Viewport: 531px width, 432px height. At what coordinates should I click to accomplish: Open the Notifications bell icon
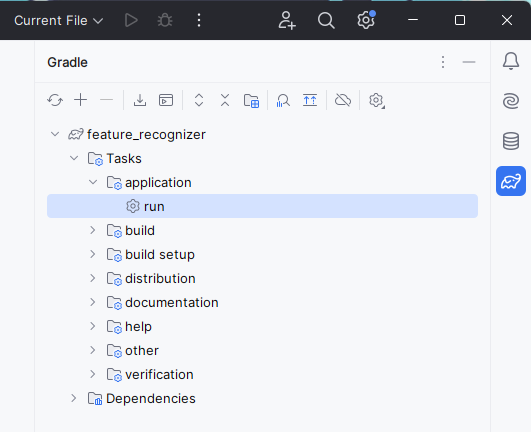pyautogui.click(x=511, y=61)
